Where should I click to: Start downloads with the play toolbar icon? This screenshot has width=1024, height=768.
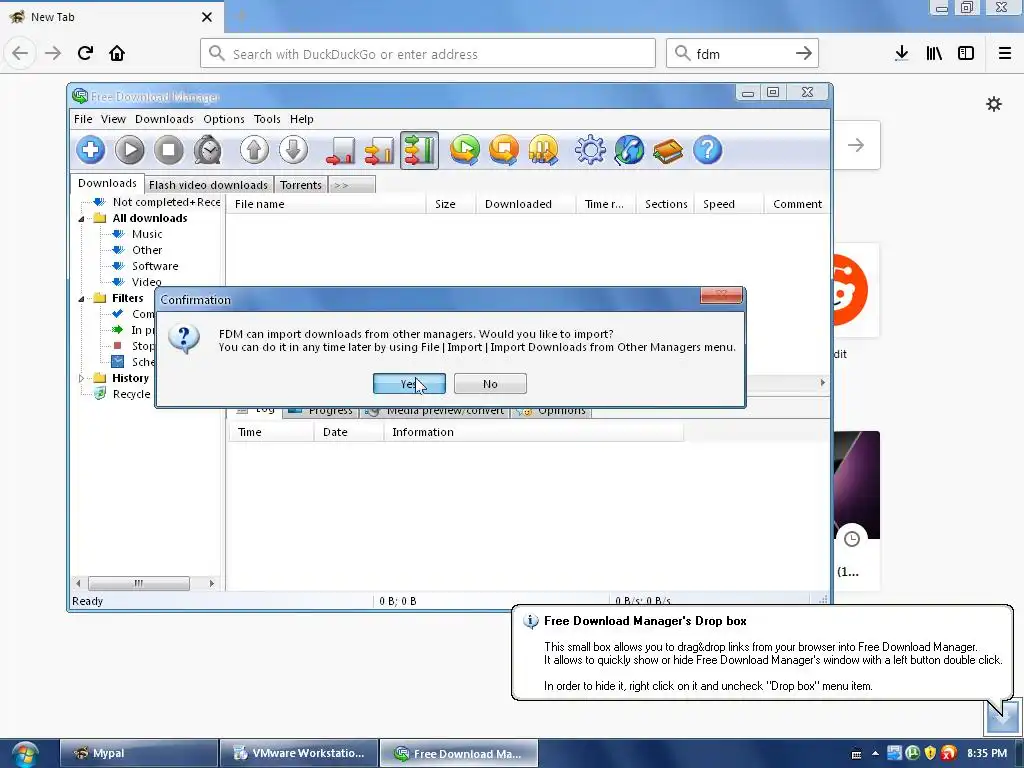(x=129, y=150)
